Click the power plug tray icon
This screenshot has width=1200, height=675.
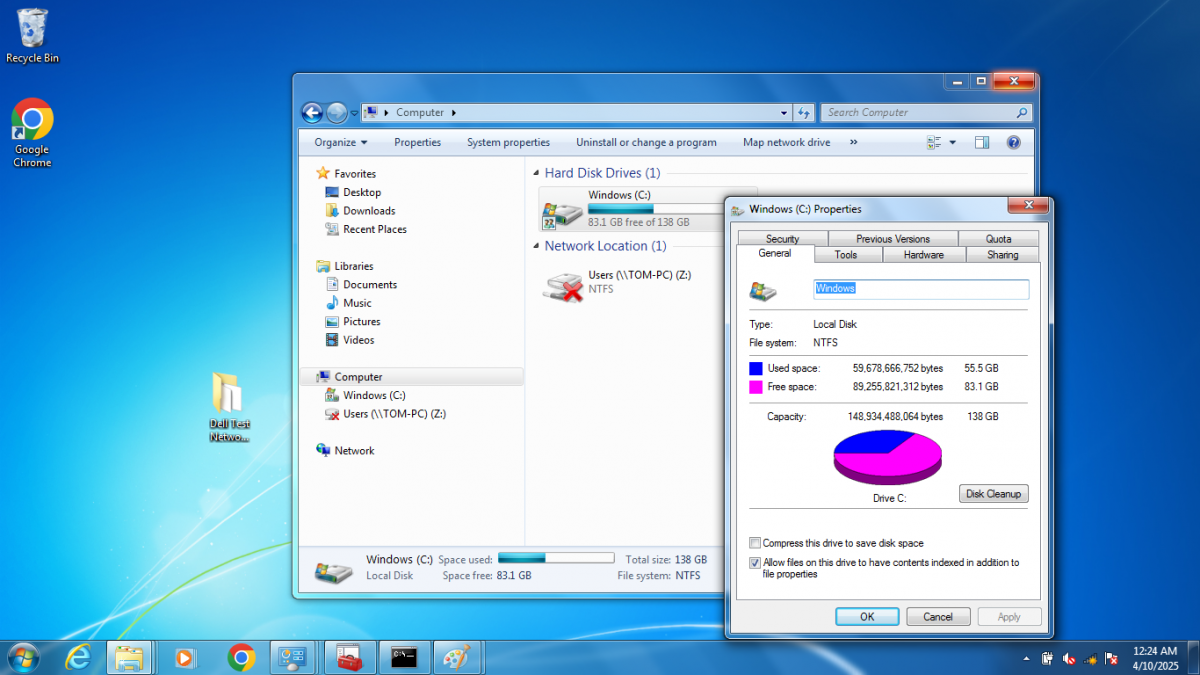pyautogui.click(x=1048, y=658)
